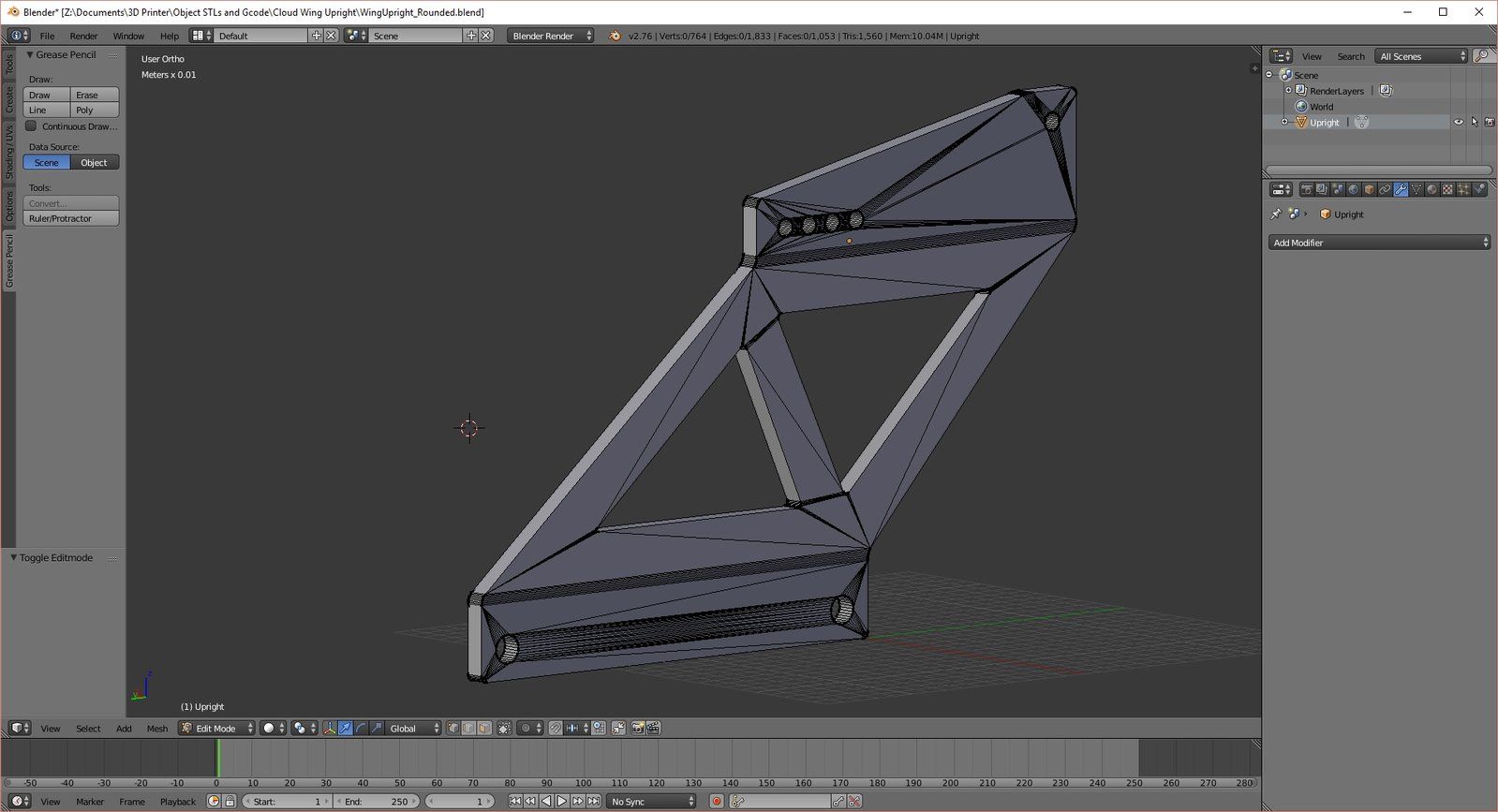Click the Draw grease pencil button
1498x812 pixels.
pos(47,95)
